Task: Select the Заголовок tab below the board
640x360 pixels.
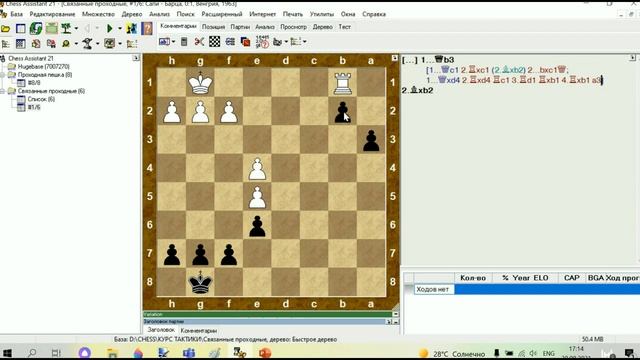Action: (161, 330)
